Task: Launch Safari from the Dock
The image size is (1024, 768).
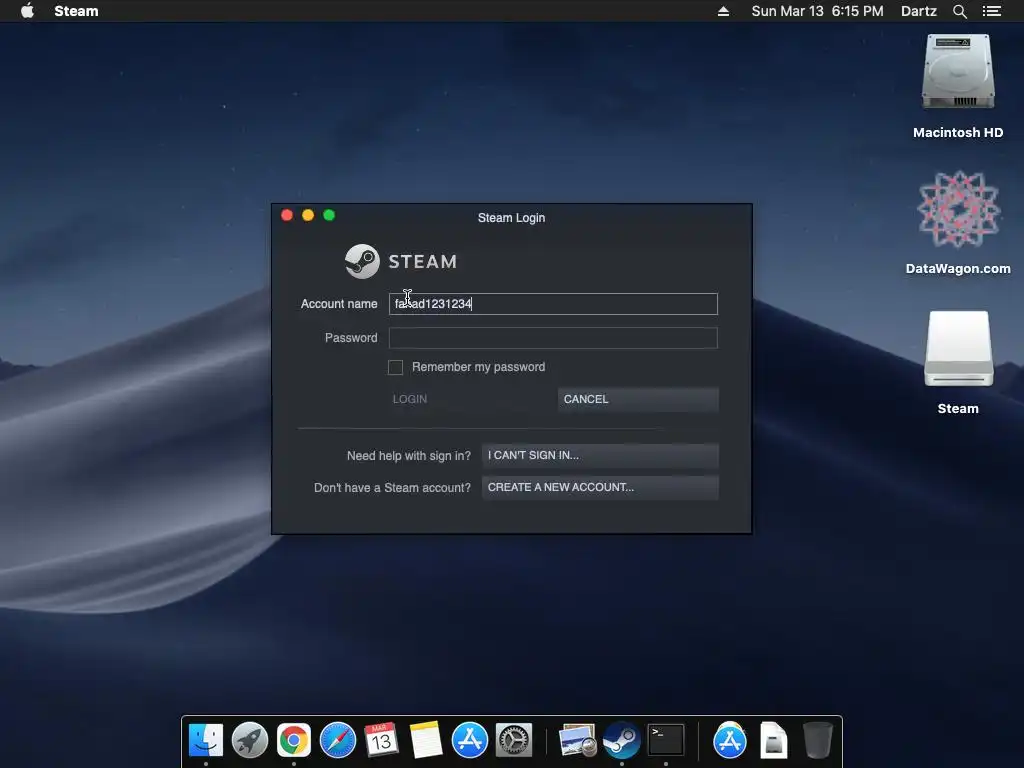Action: click(338, 740)
